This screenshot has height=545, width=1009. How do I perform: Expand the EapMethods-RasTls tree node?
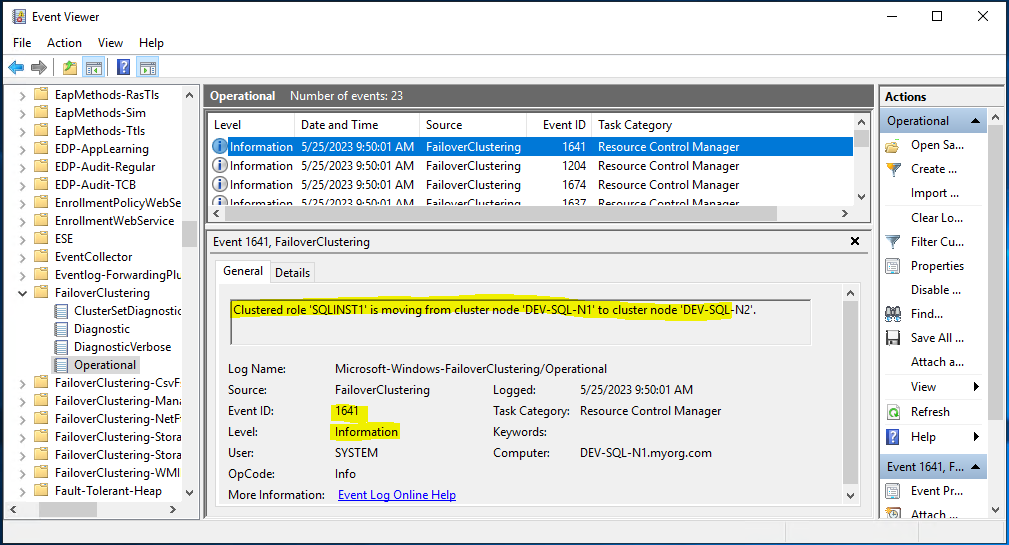(23, 95)
